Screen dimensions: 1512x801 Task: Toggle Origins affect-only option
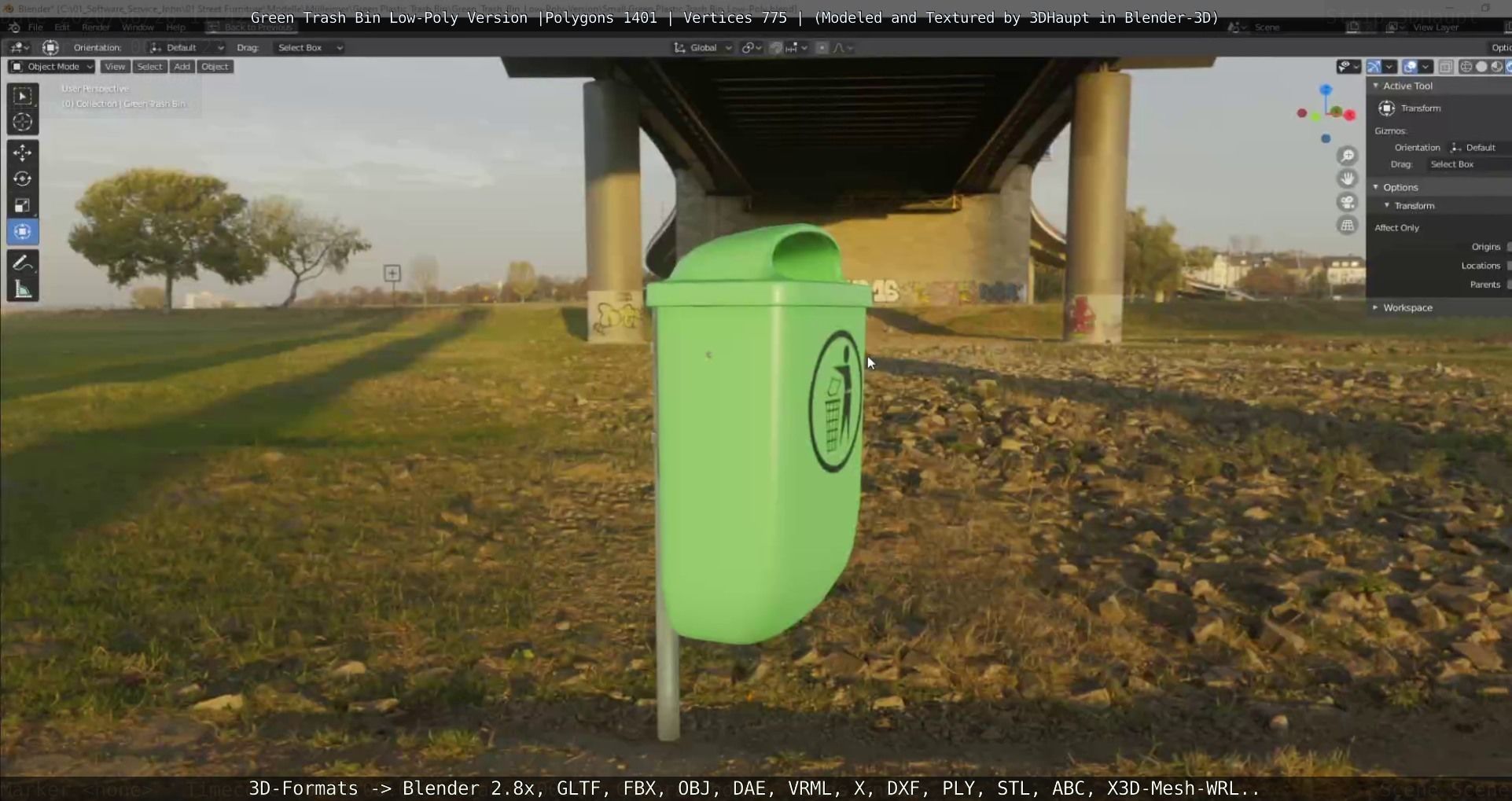(x=1508, y=247)
